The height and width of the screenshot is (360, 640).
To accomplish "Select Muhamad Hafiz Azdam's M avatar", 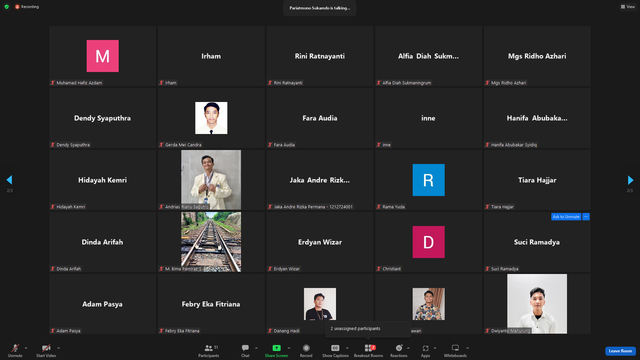I will pos(102,56).
